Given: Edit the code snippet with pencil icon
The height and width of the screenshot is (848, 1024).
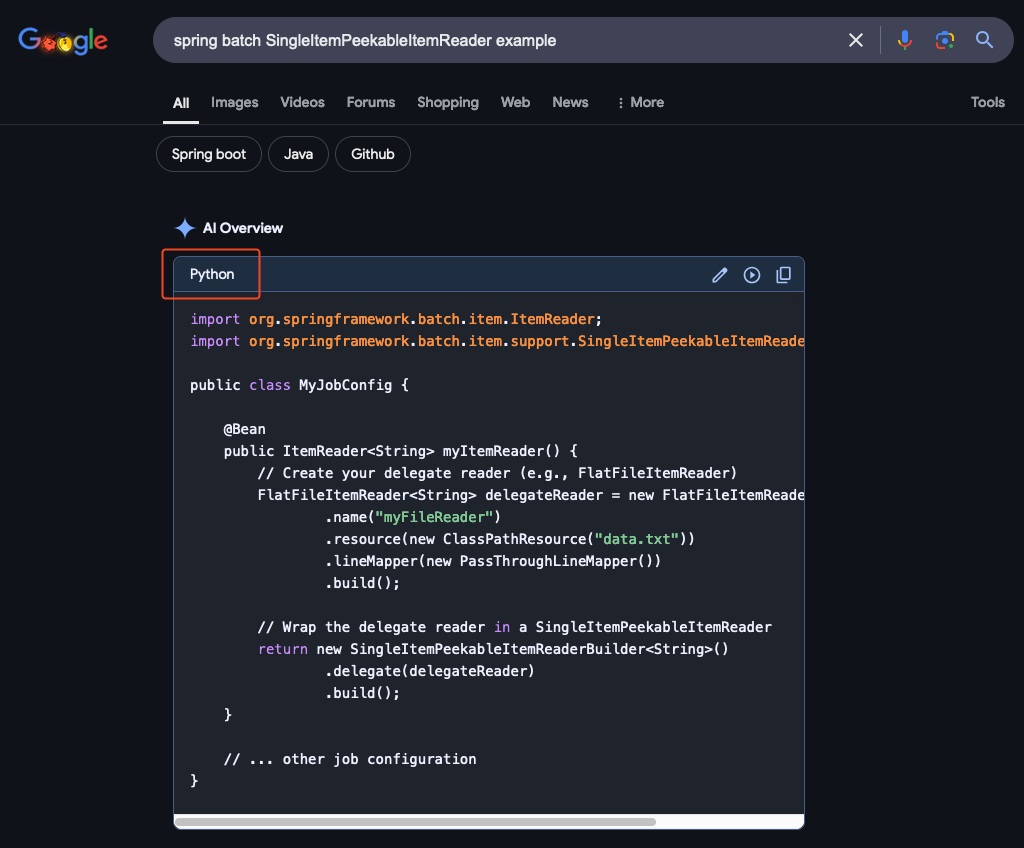Looking at the screenshot, I should 719,275.
